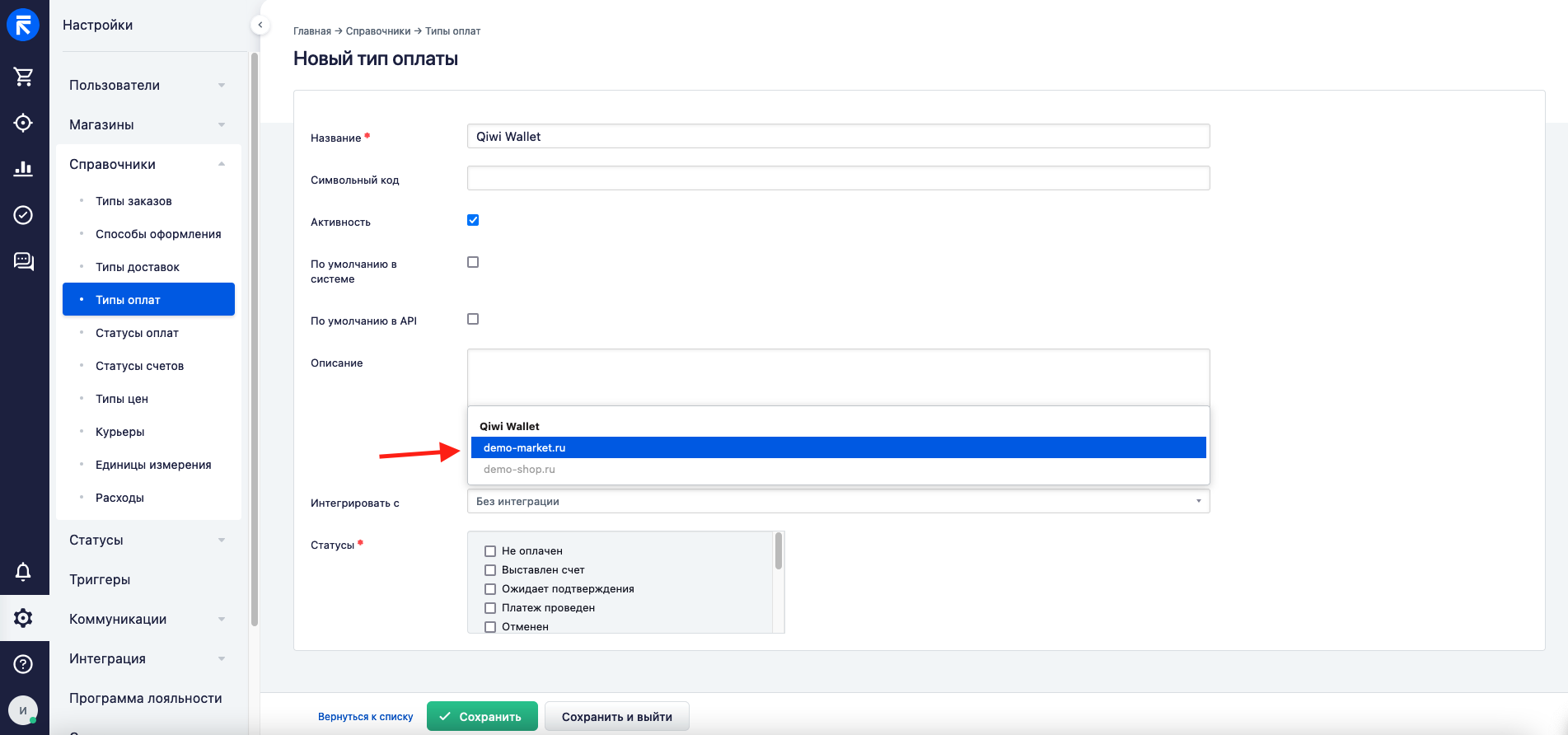The width and height of the screenshot is (1568, 735).
Task: Select demo-market.ru option
Action: tap(838, 447)
